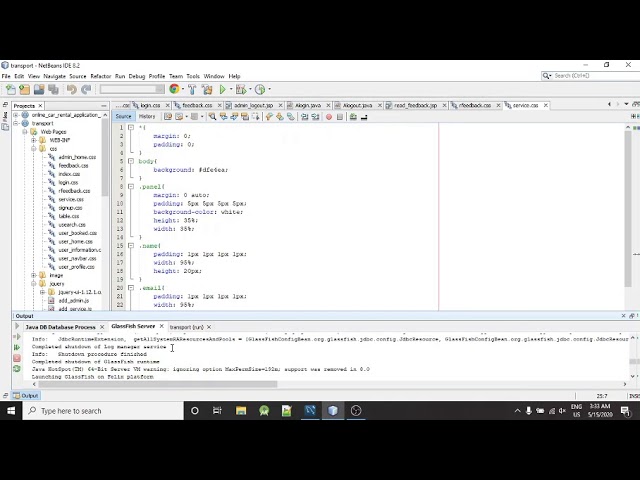Open the Navigate menu

click(54, 76)
